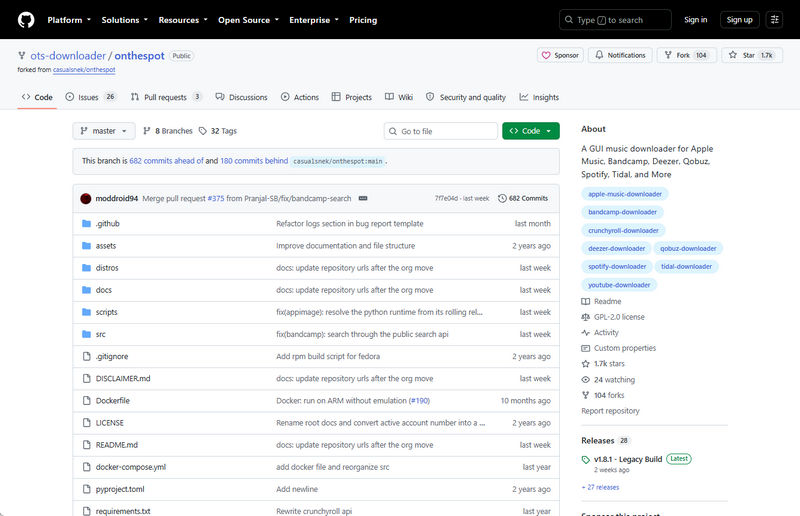Open the Enterprise dropdown
This screenshot has width=800, height=516.
313,20
